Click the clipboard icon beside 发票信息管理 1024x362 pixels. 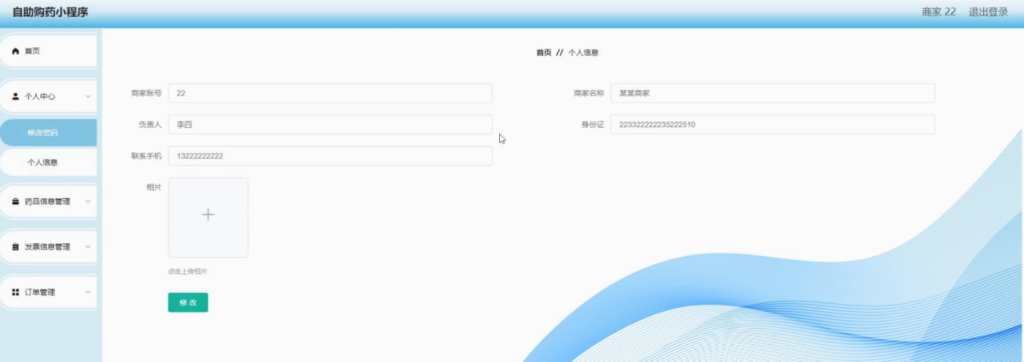[16, 247]
